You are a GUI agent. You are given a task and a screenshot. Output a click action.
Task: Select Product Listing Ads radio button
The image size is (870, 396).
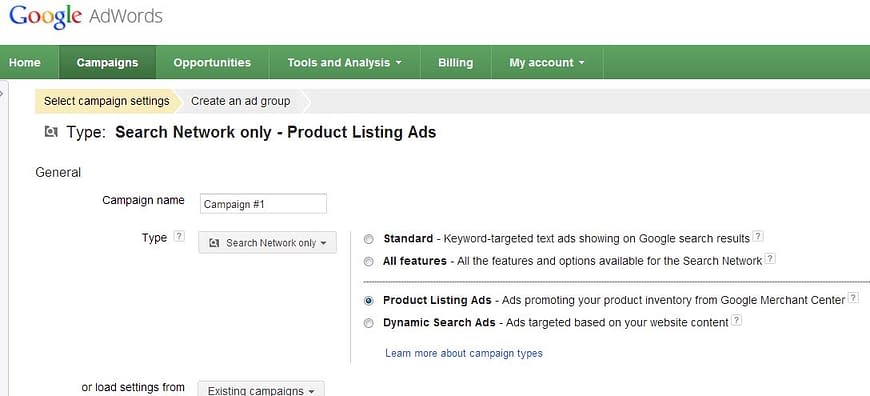click(x=368, y=301)
